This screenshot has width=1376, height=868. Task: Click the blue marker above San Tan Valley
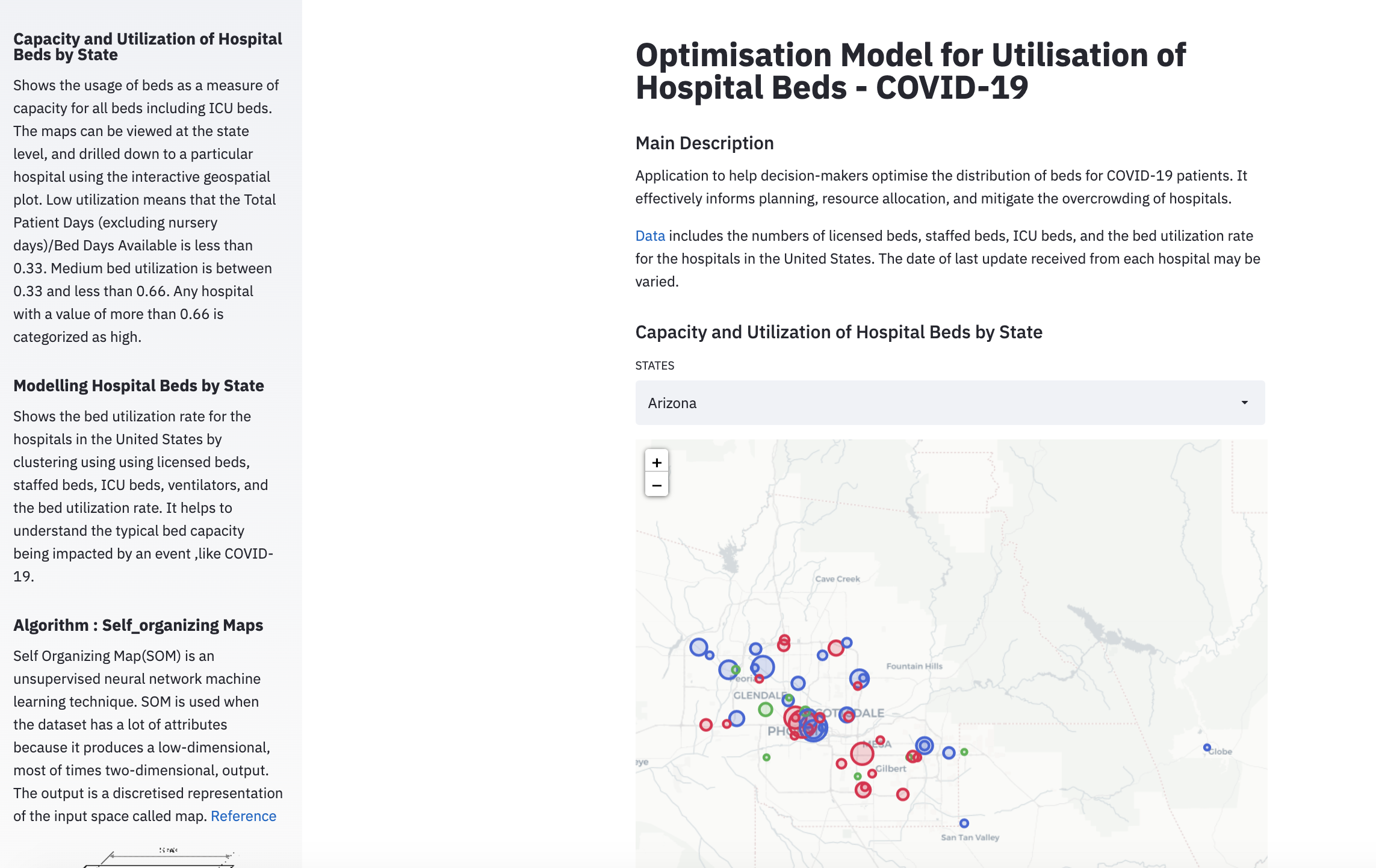pos(964,823)
